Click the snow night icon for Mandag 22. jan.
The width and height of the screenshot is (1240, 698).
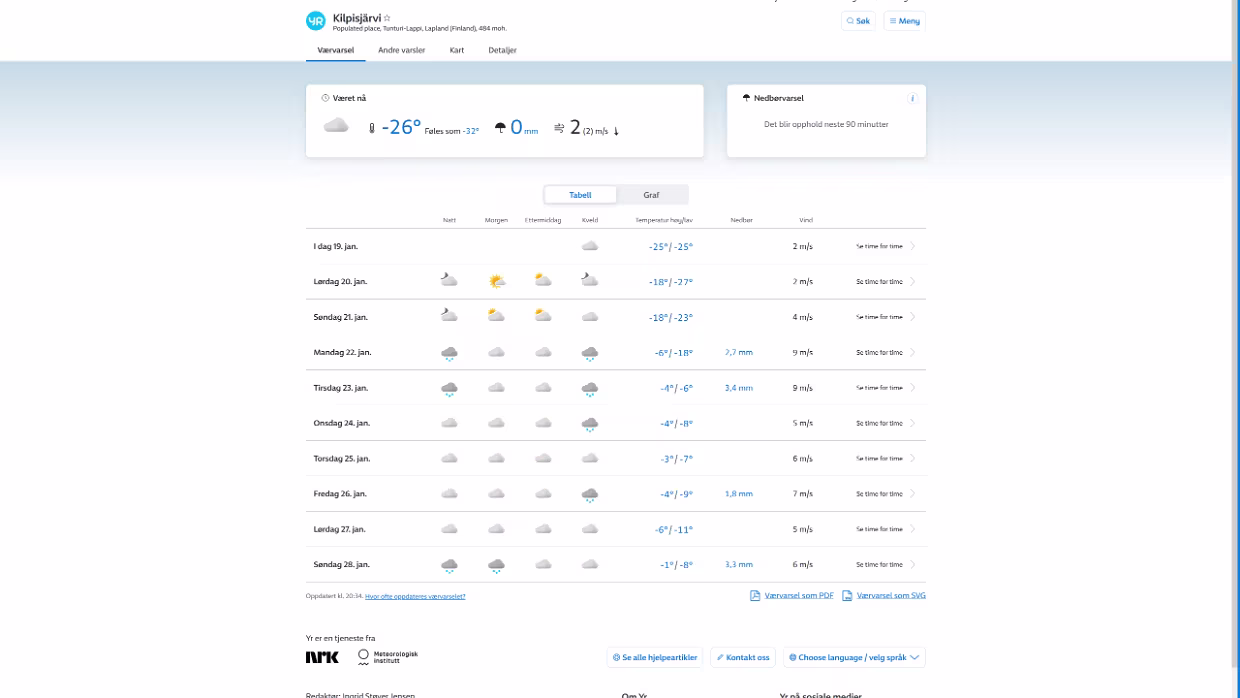coord(449,353)
